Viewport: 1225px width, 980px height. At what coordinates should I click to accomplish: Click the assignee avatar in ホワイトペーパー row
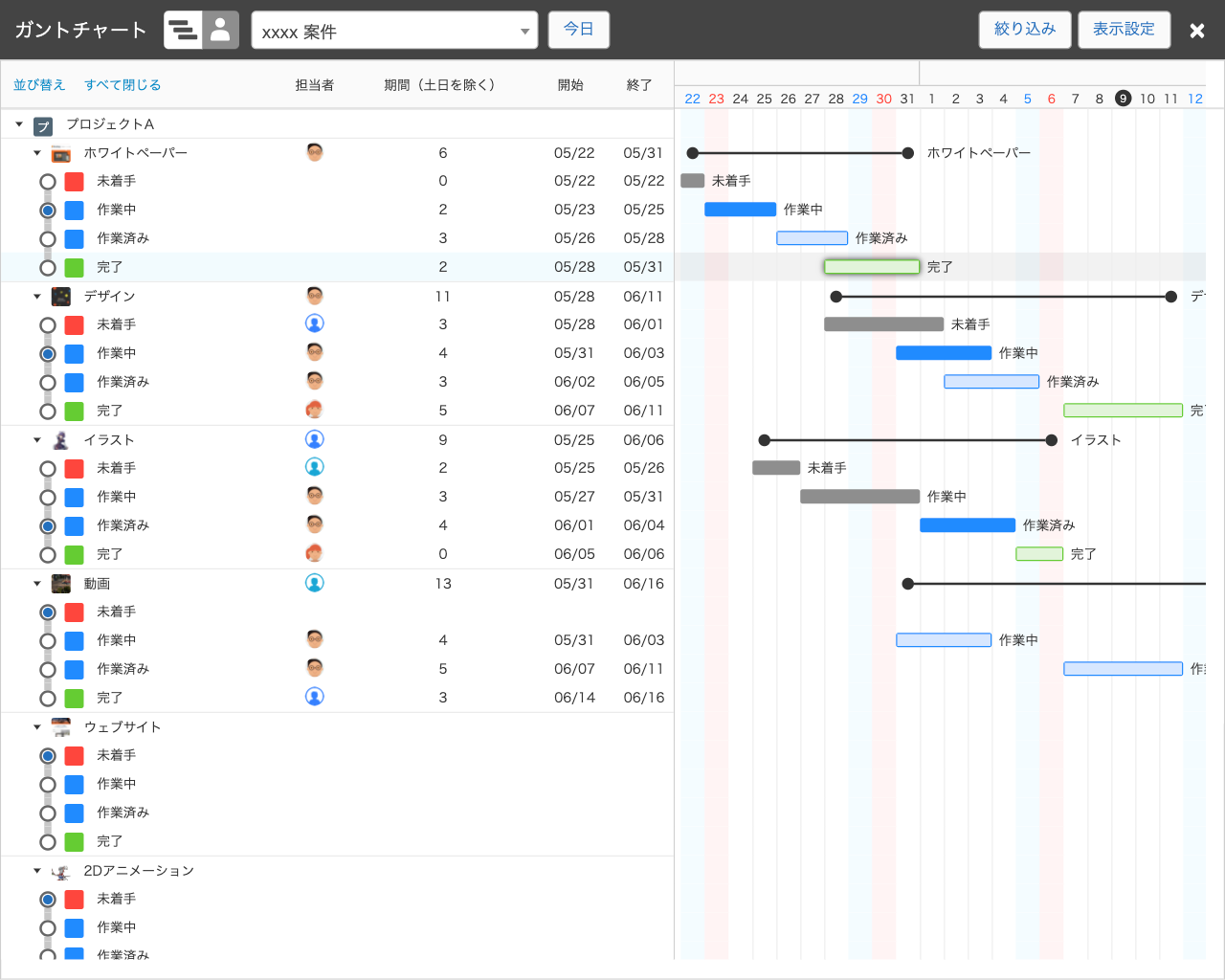tap(314, 152)
